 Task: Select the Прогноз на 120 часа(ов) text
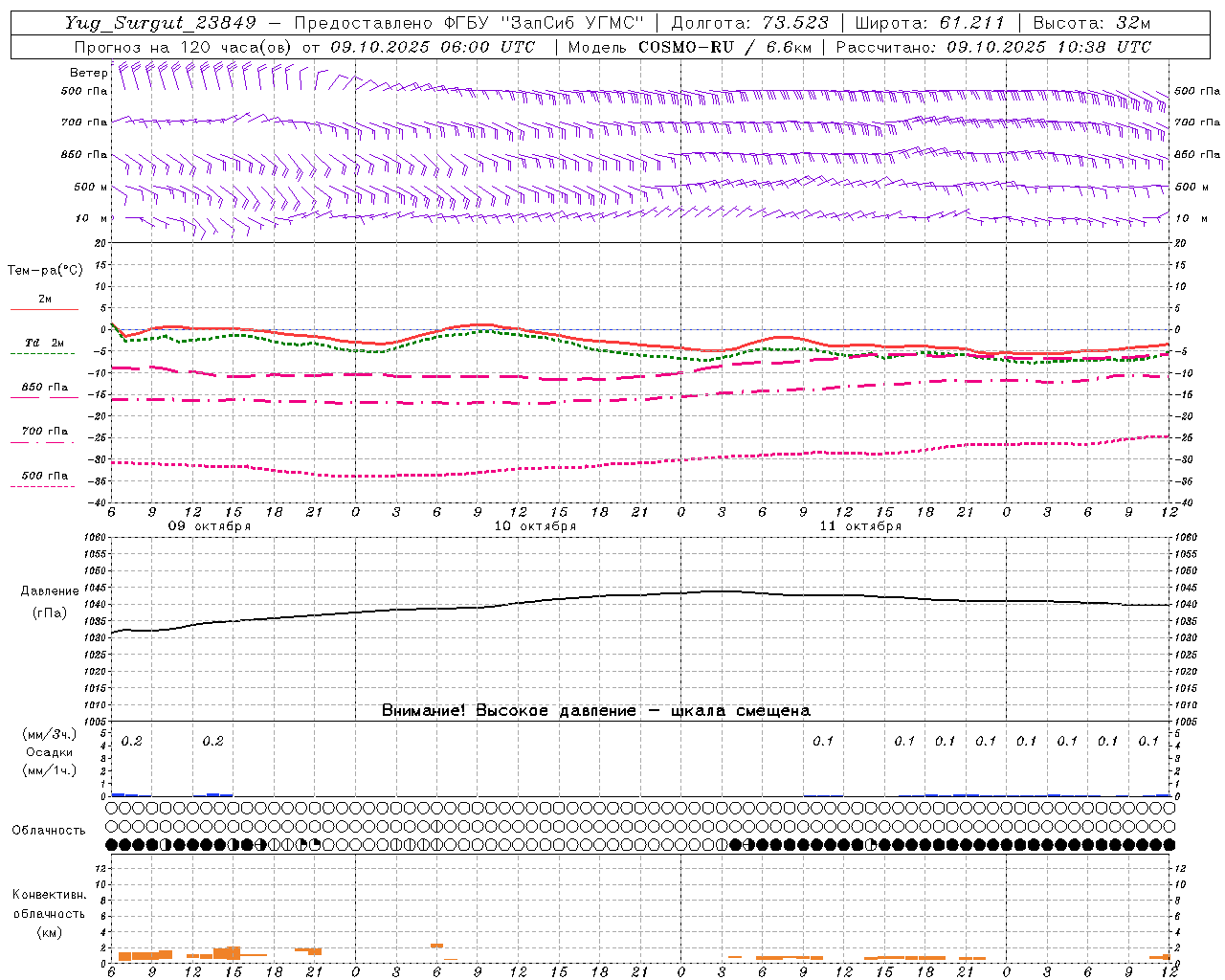[184, 47]
